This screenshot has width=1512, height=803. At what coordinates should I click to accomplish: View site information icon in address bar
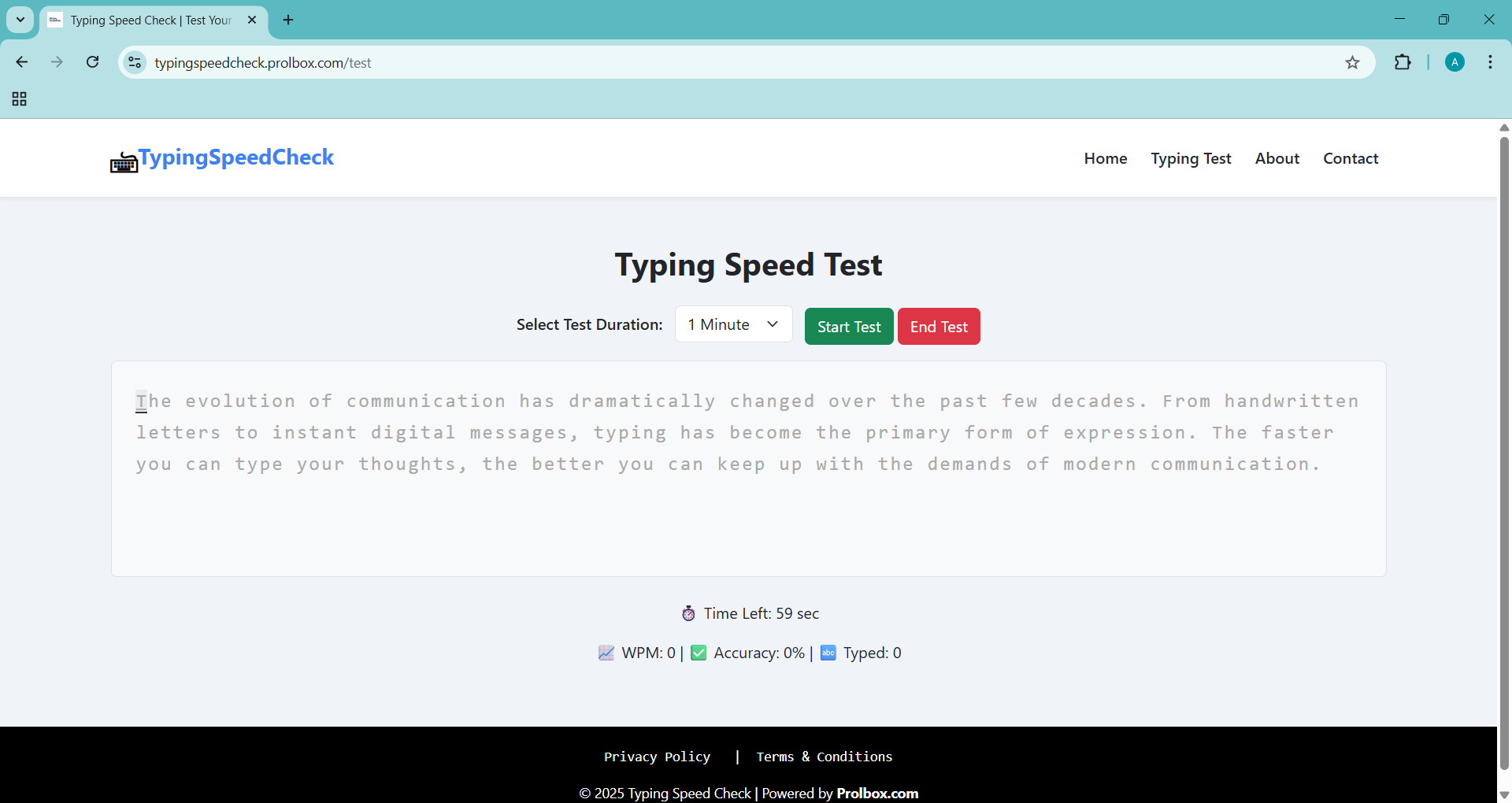point(135,63)
